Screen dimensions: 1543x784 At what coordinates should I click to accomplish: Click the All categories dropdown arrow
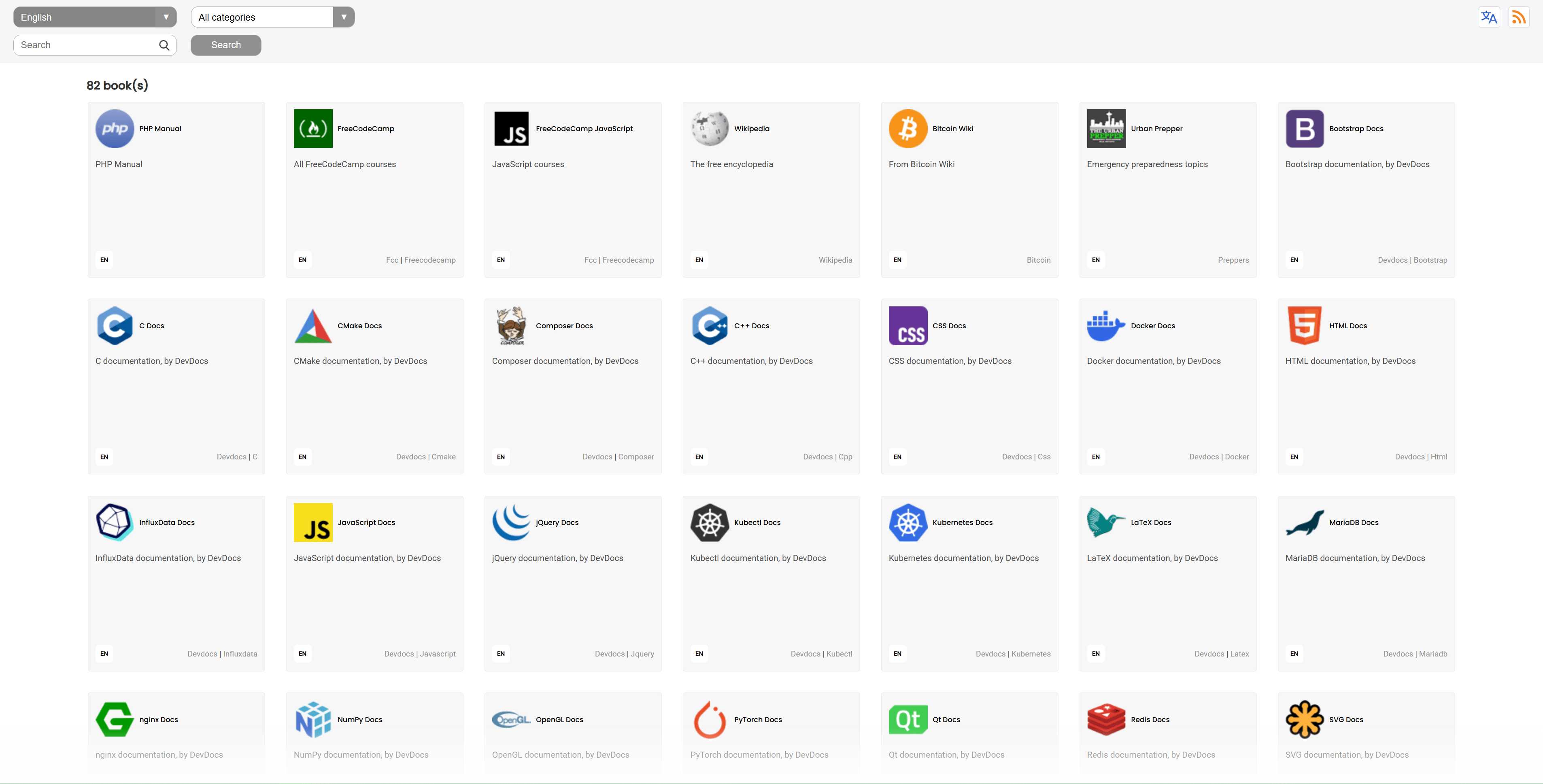(344, 17)
